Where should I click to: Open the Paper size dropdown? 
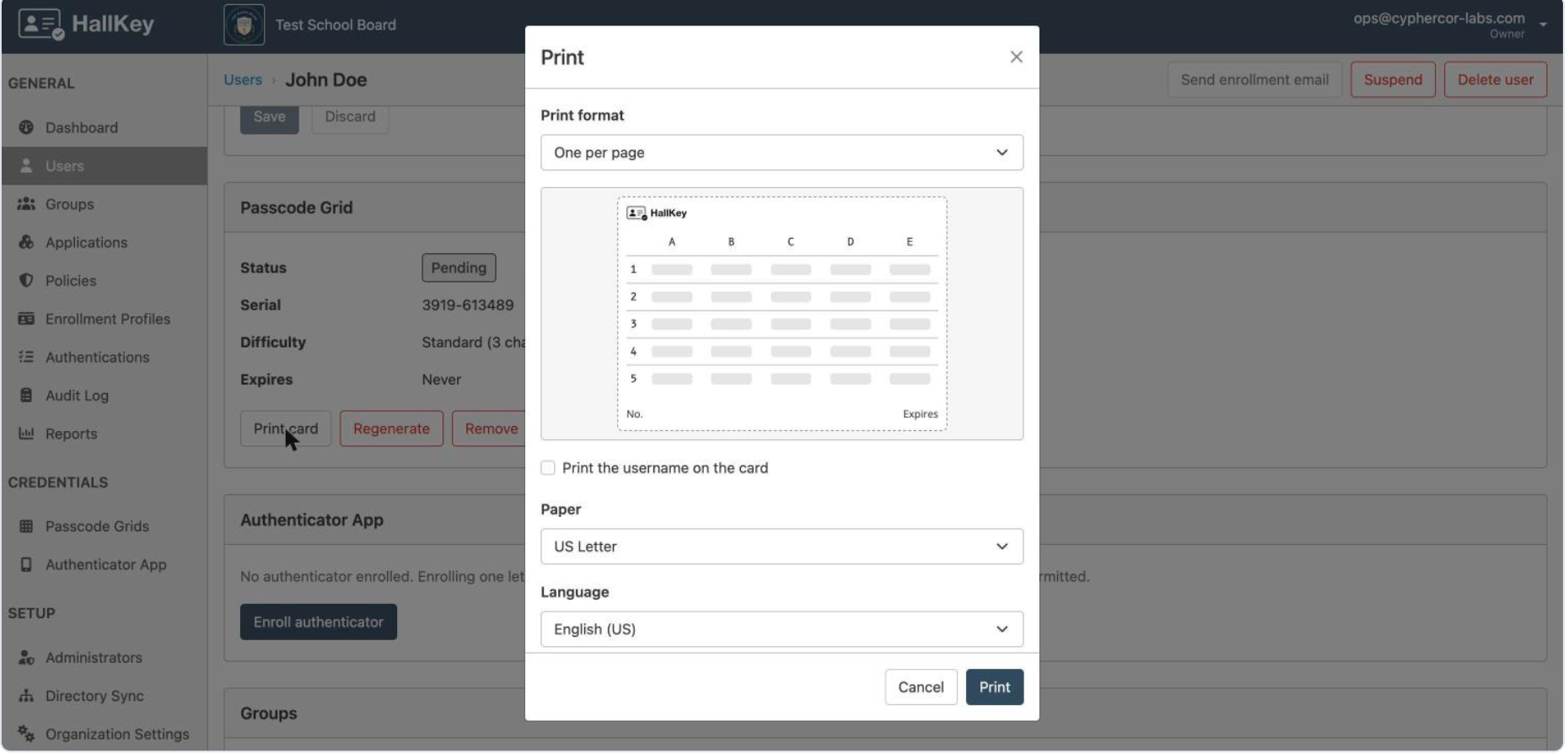coord(782,547)
